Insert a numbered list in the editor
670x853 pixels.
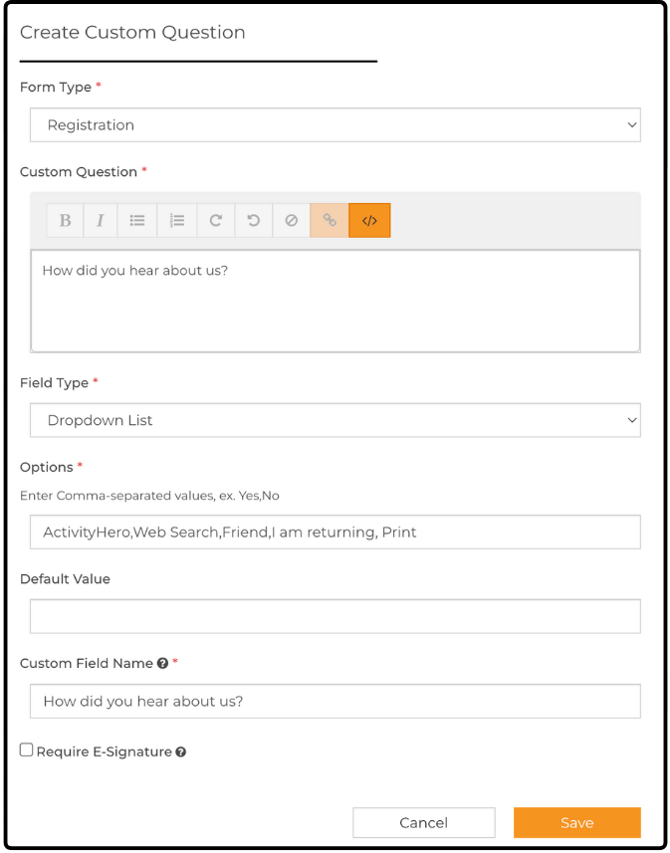click(x=177, y=220)
